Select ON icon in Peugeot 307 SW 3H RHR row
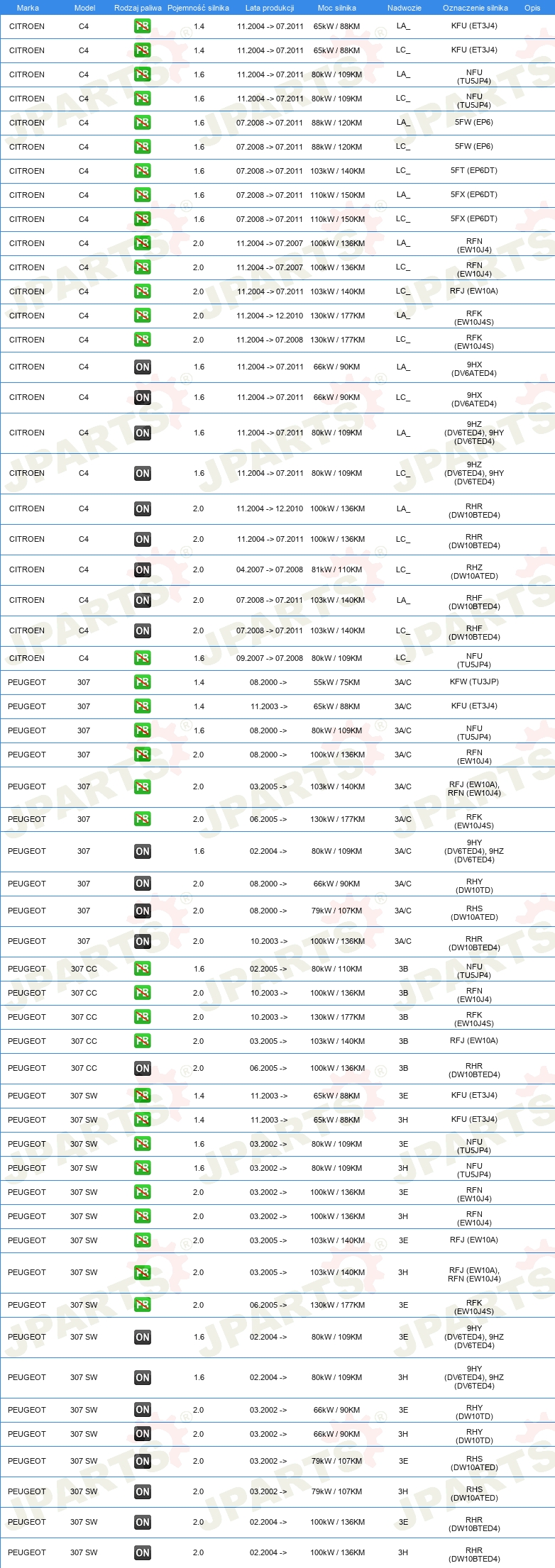The image size is (555, 1568). pyautogui.click(x=142, y=1553)
